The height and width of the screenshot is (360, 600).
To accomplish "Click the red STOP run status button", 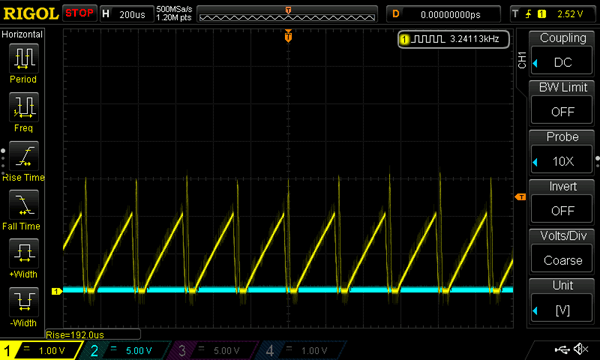I will coord(79,13).
